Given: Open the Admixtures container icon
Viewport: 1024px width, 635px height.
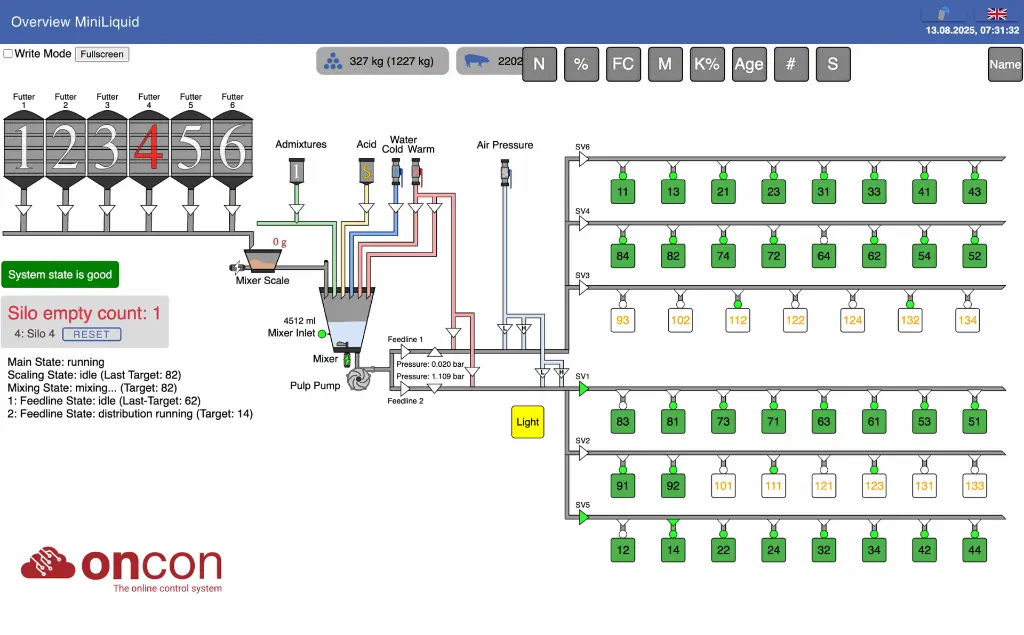Looking at the screenshot, I should [296, 171].
